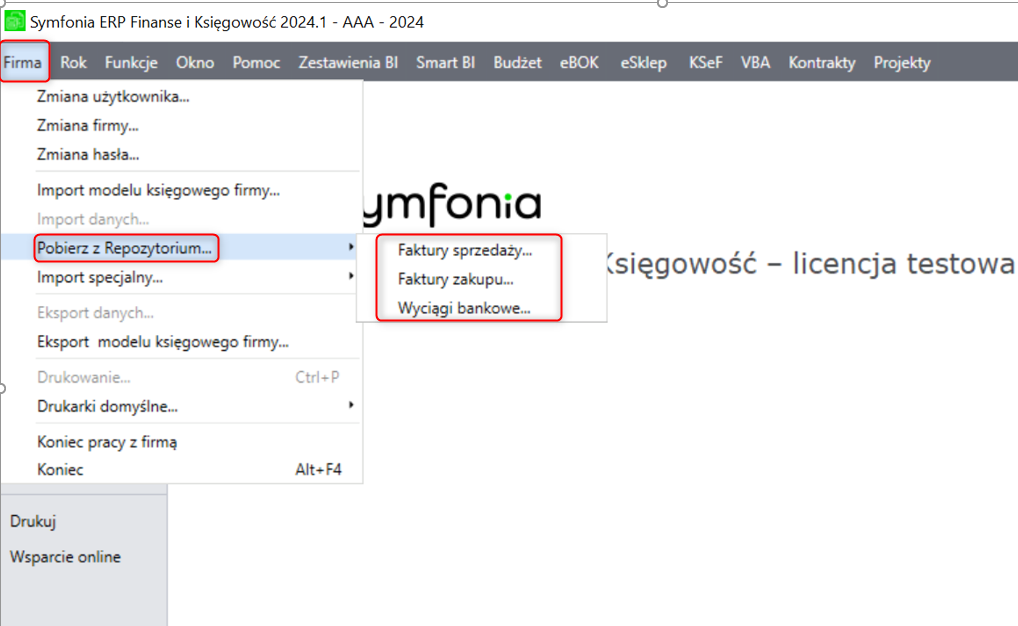Open the Firma menu
The image size is (1018, 626).
coord(23,62)
